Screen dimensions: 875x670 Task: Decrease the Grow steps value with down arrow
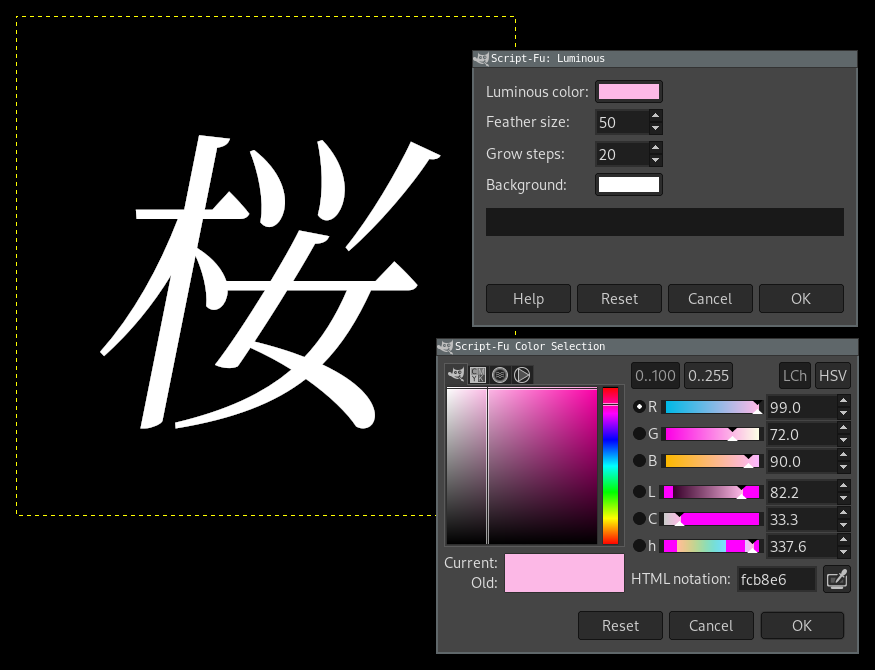click(x=655, y=160)
